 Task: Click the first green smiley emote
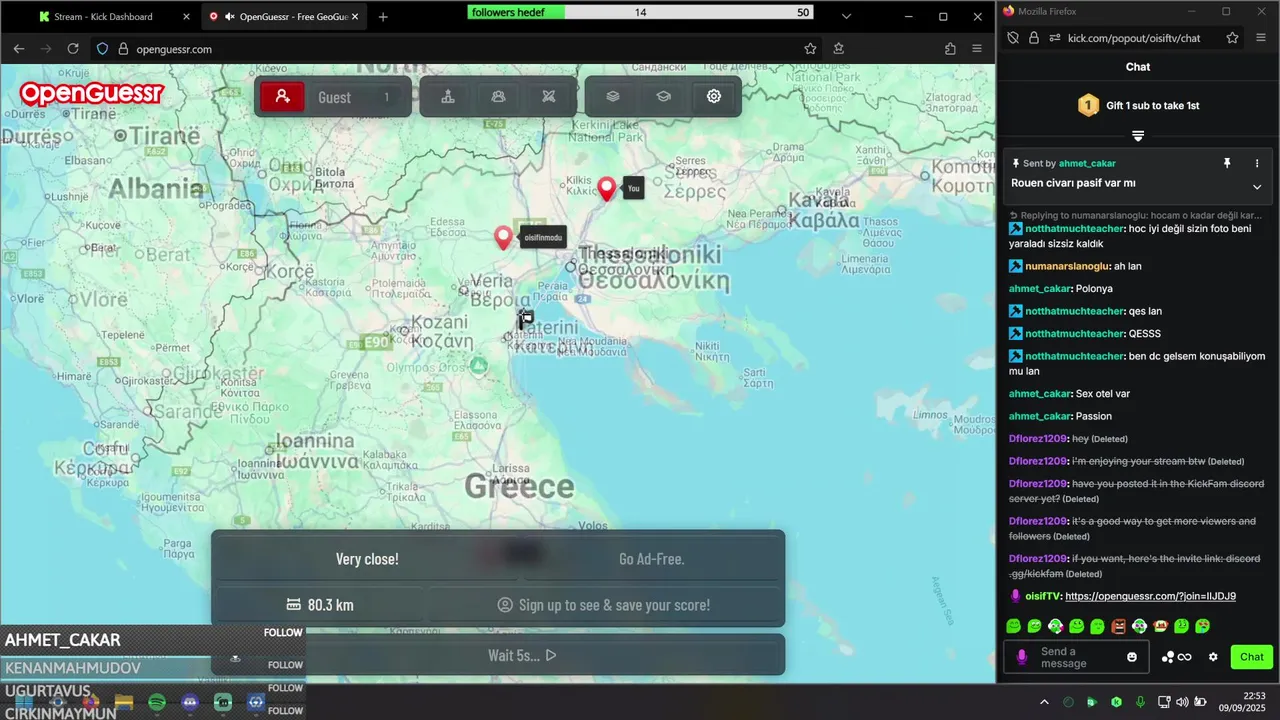coord(1013,627)
